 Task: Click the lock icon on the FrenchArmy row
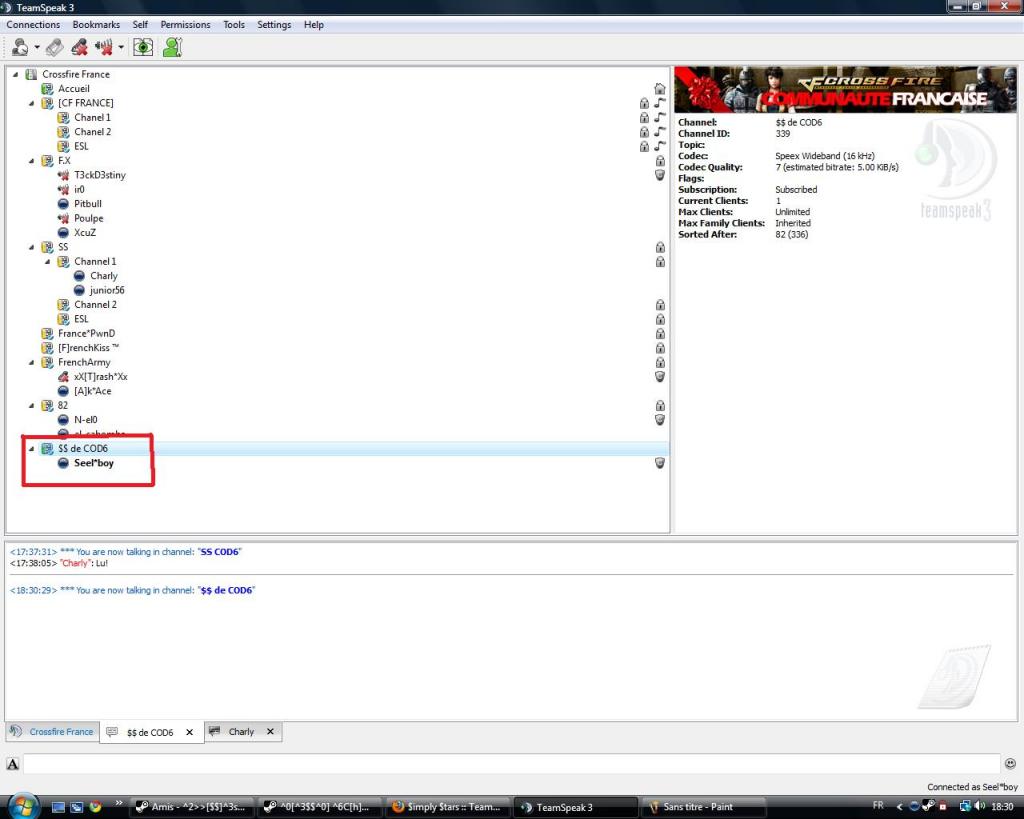[660, 362]
